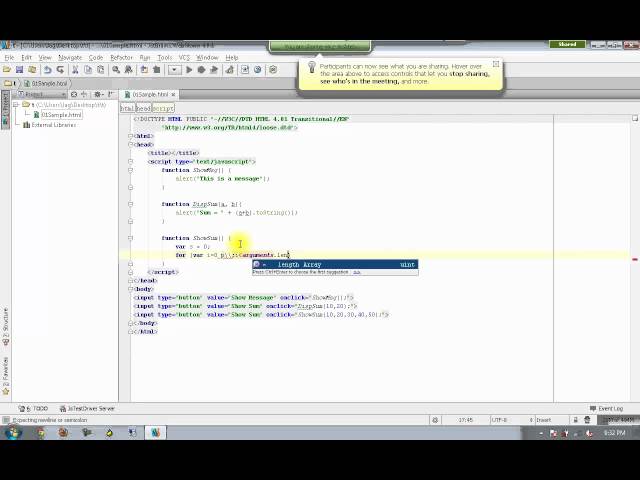640x480 pixels.
Task: Click the taskbar clock
Action: [615, 433]
